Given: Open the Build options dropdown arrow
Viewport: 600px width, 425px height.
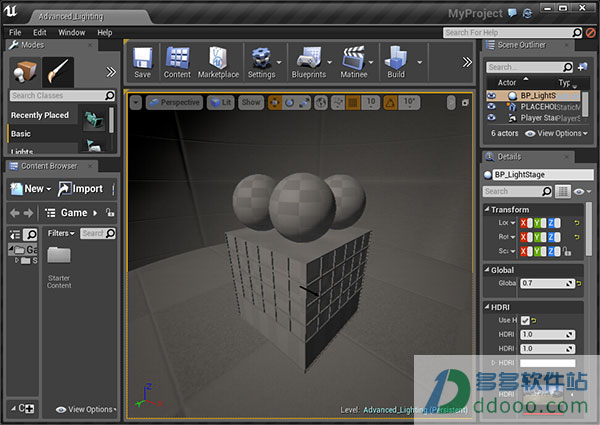Looking at the screenshot, I should click(x=420, y=62).
